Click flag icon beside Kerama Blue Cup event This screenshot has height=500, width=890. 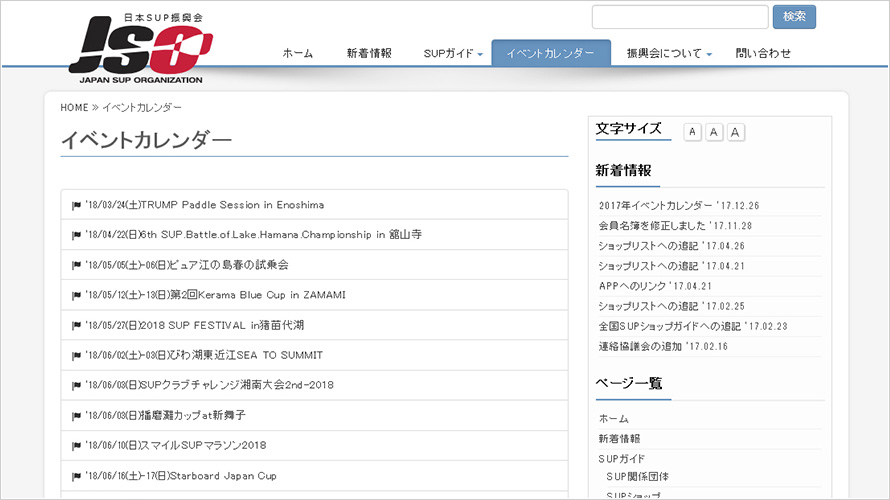(76, 296)
